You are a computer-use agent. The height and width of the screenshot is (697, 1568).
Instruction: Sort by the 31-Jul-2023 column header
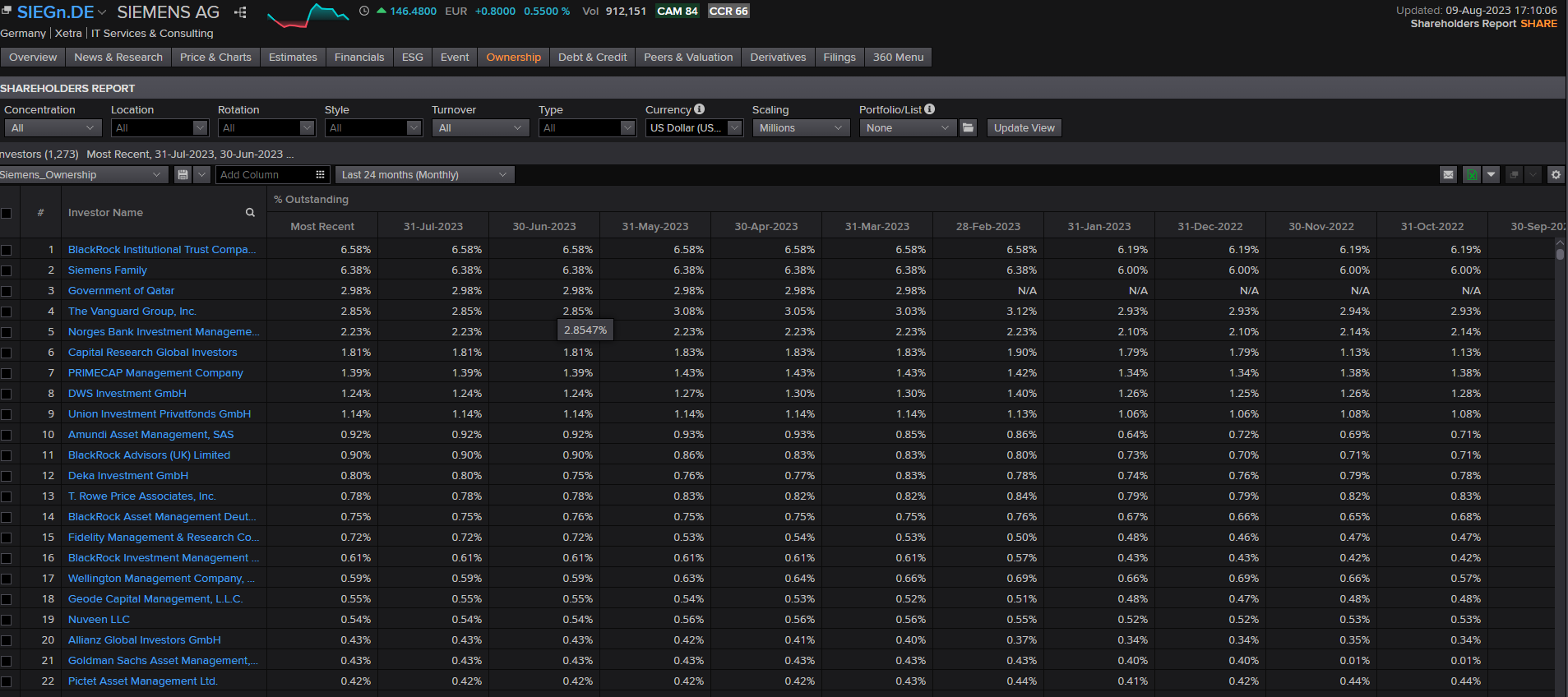[x=433, y=226]
